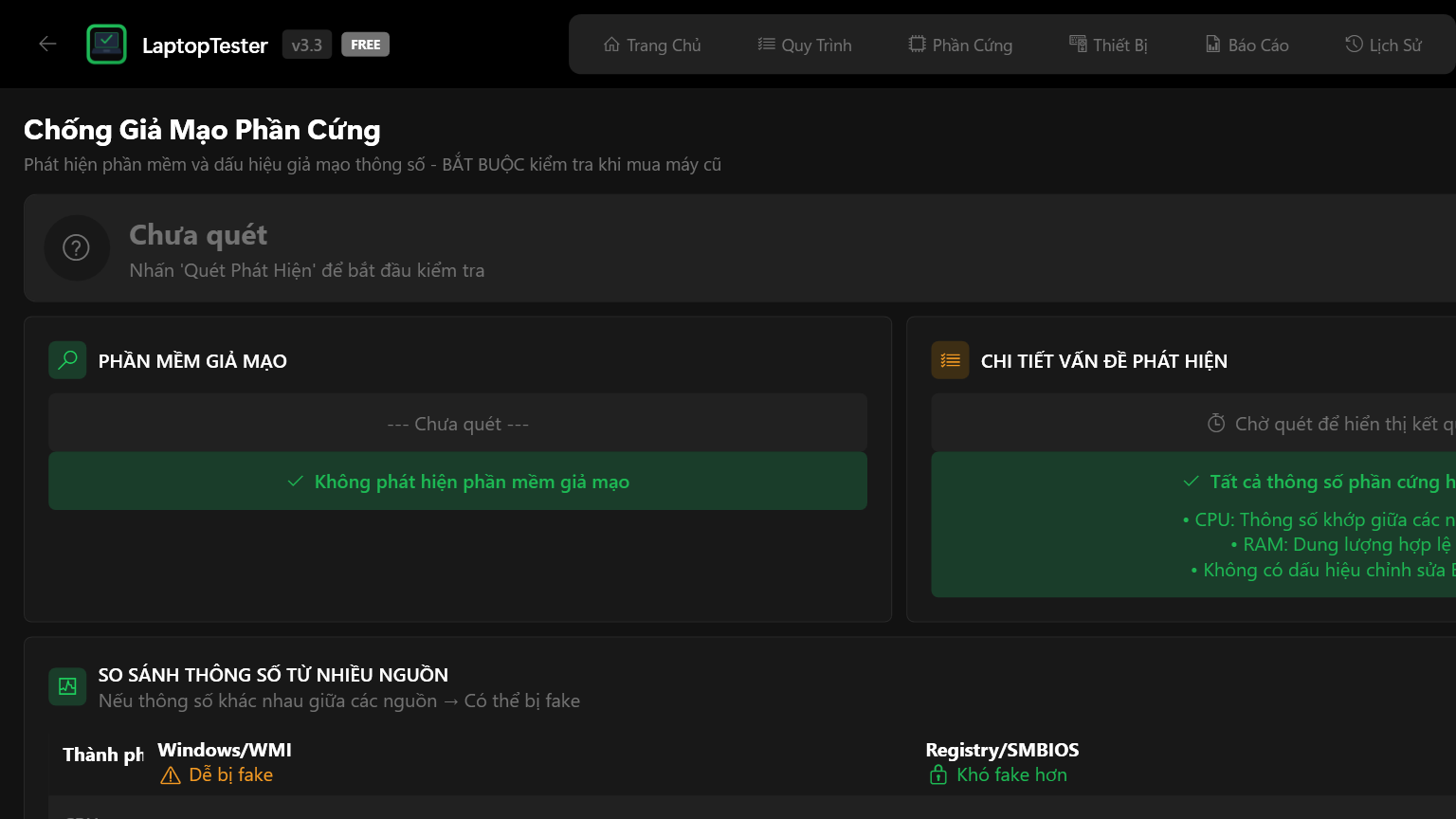Screen dimensions: 1456x819
Task: Switch to the Quy Trình tab
Action: click(805, 45)
